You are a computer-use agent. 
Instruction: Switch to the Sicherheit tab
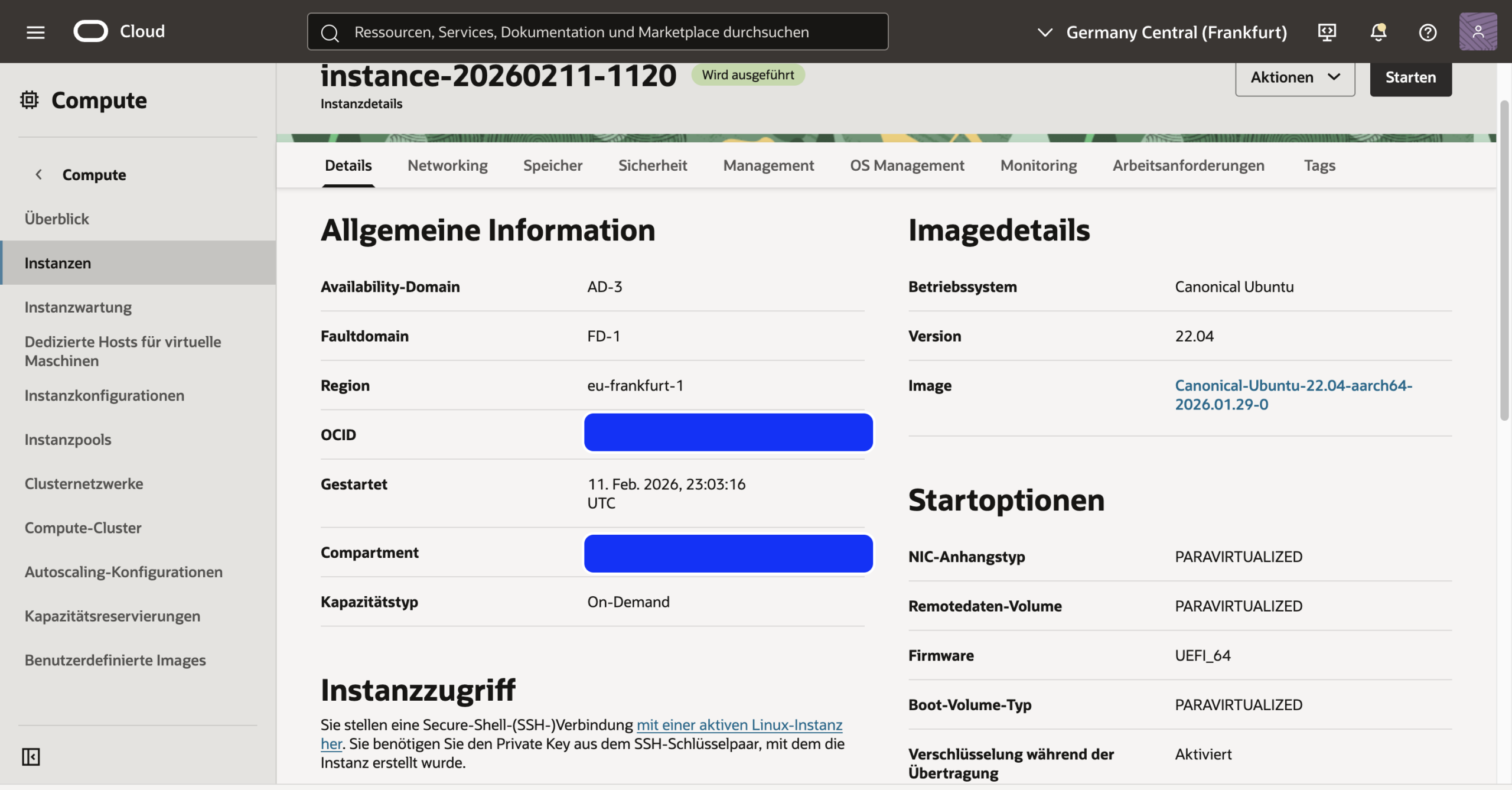pos(653,165)
